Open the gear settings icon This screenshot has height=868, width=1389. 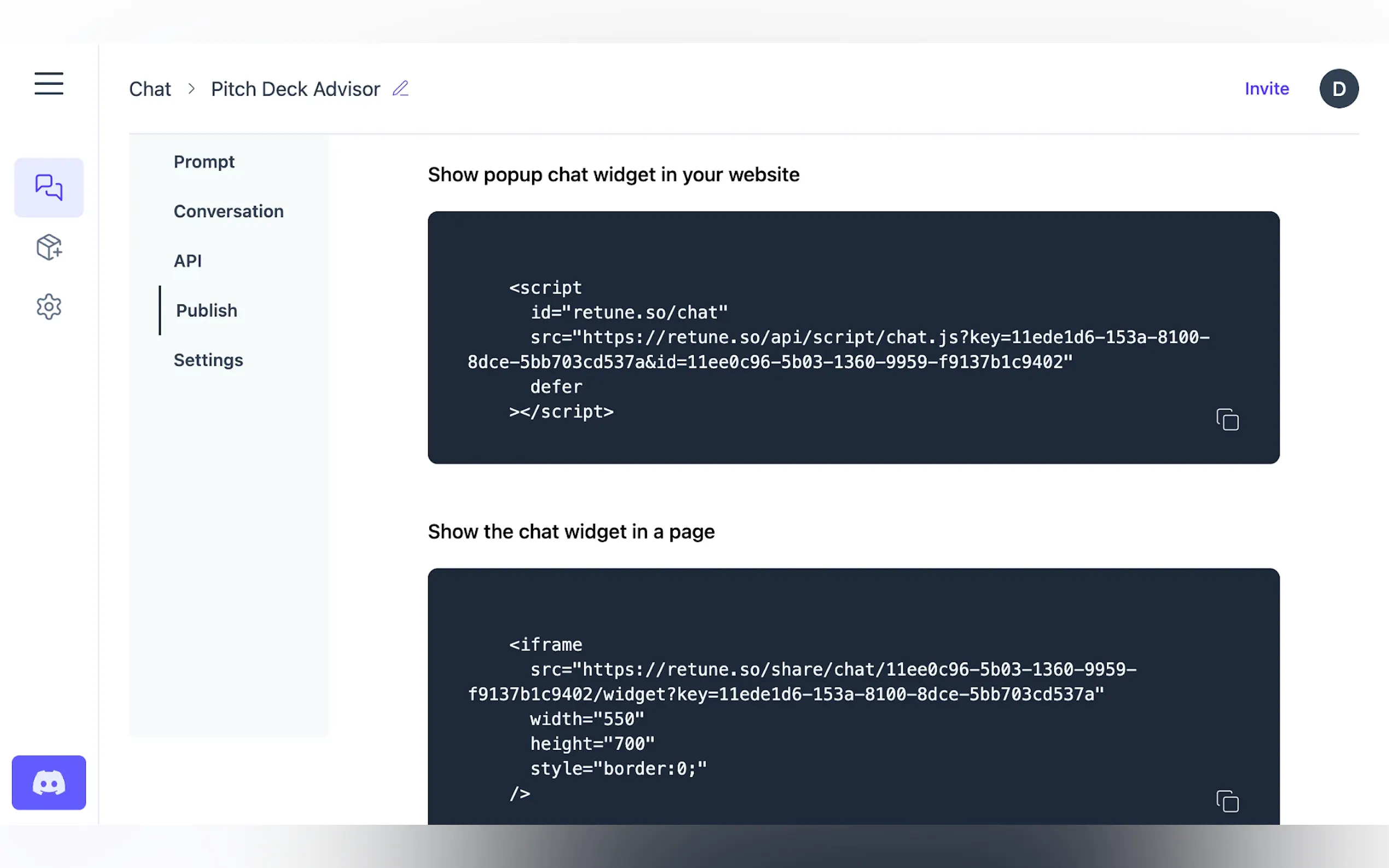49,307
